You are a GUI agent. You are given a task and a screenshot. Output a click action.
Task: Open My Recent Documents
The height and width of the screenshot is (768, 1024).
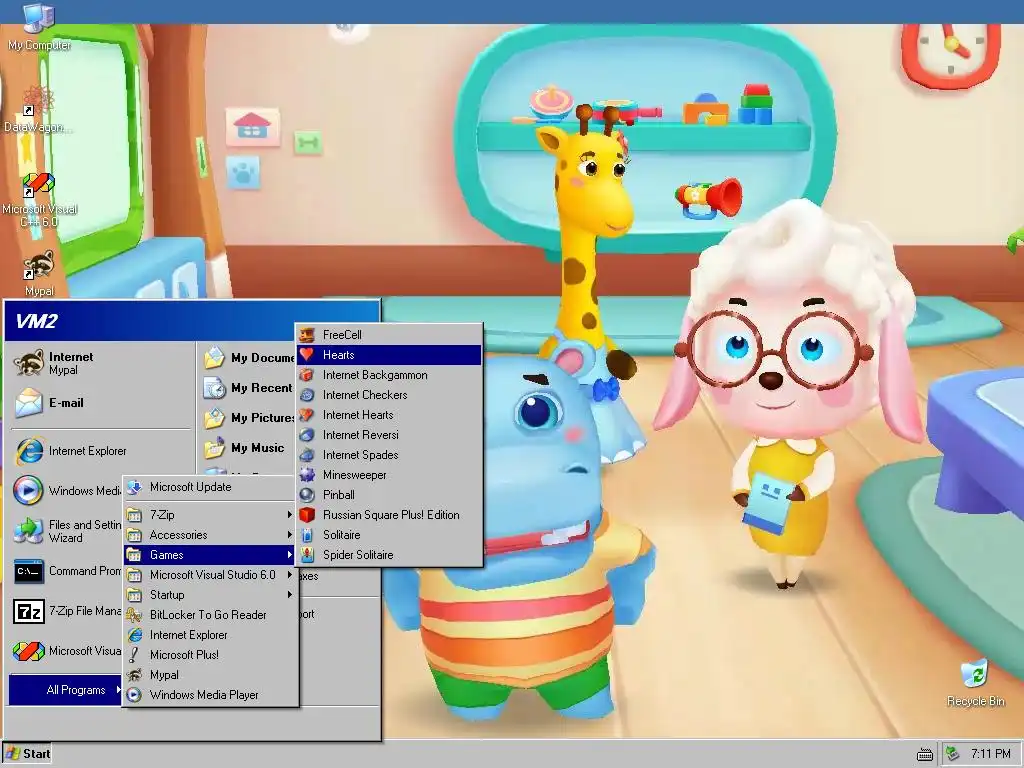(x=248, y=388)
